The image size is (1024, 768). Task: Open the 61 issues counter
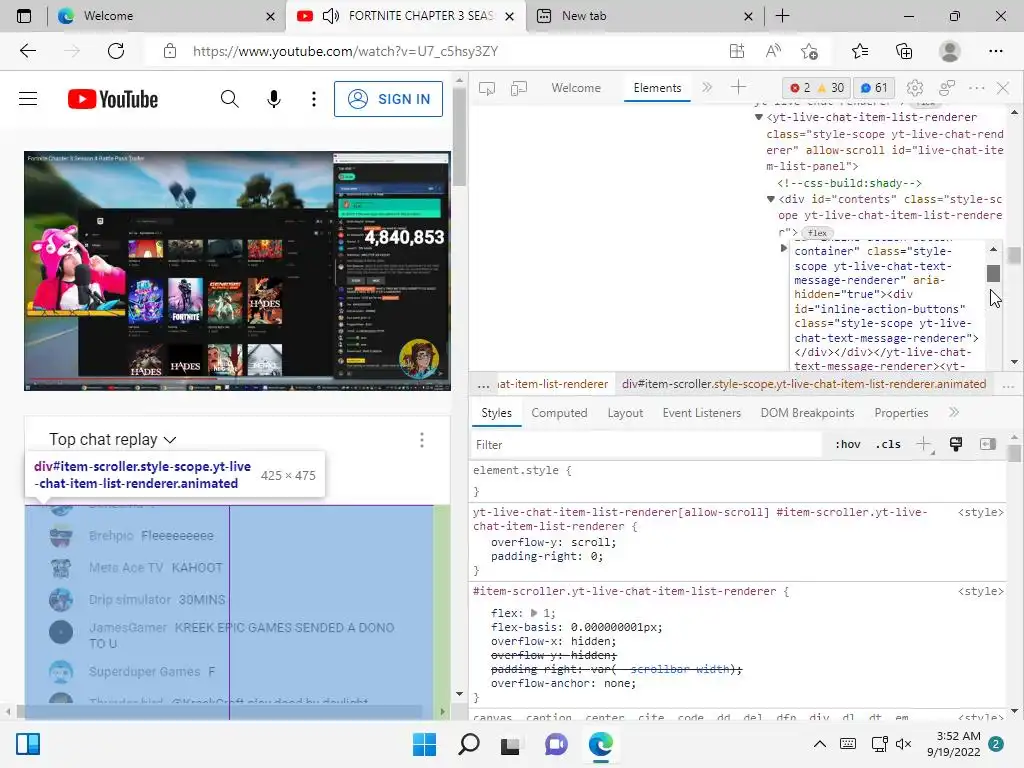(x=874, y=88)
